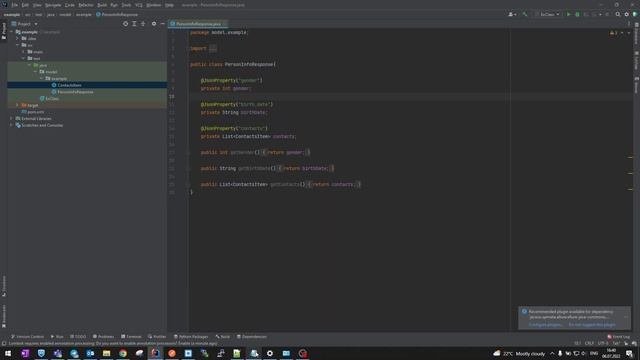Open IntelliJ IDEA taskbar icon
Viewport: 640px width, 360px height.
coord(156,353)
